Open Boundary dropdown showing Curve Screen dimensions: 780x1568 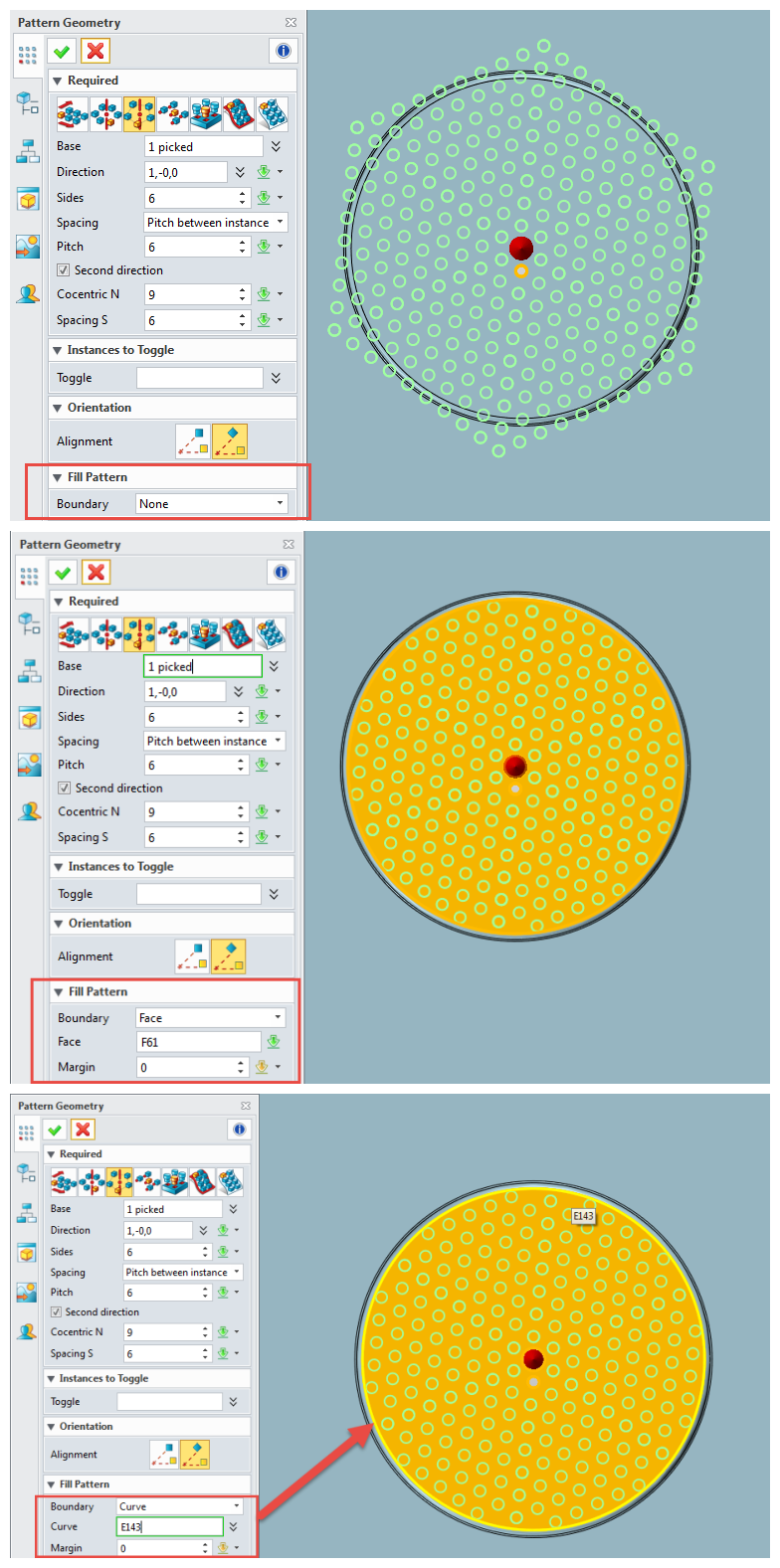180,1506
